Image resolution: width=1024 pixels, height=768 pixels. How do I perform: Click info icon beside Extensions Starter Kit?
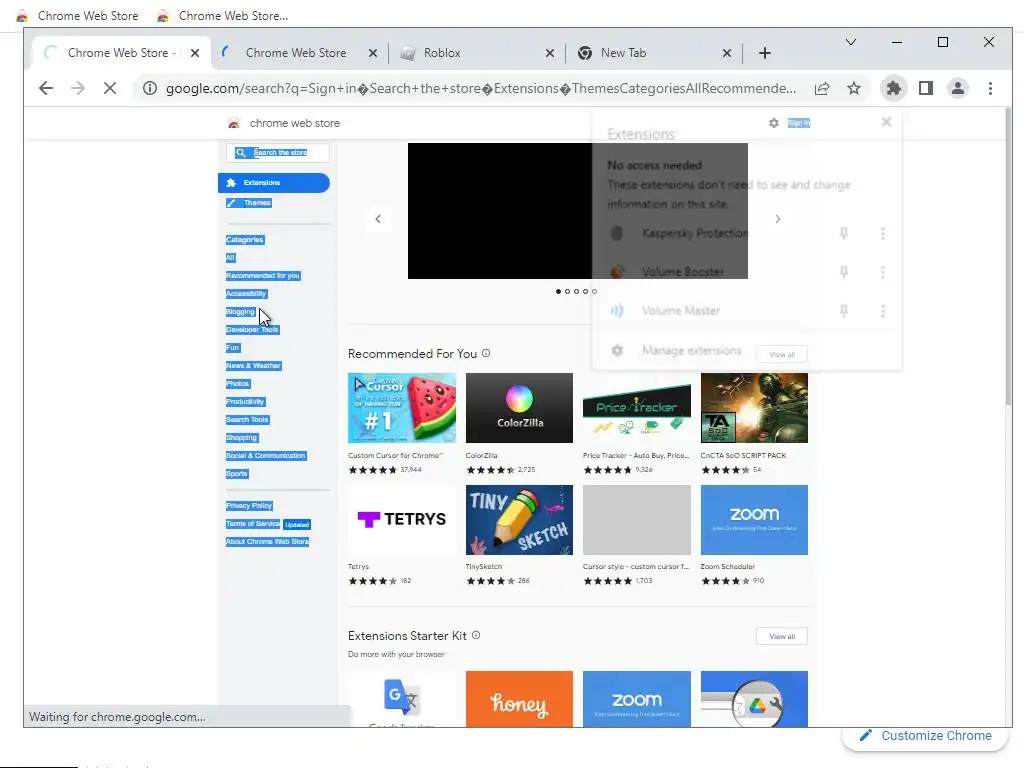[476, 635]
